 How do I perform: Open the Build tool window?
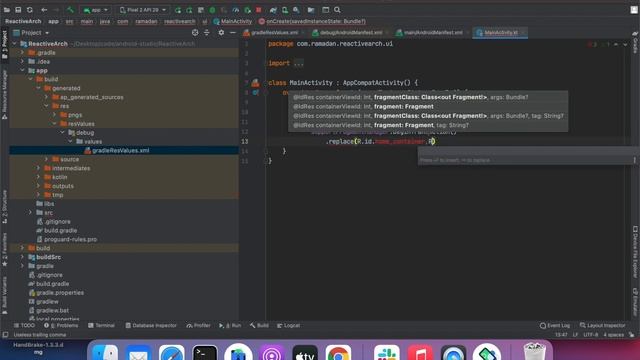click(260, 326)
